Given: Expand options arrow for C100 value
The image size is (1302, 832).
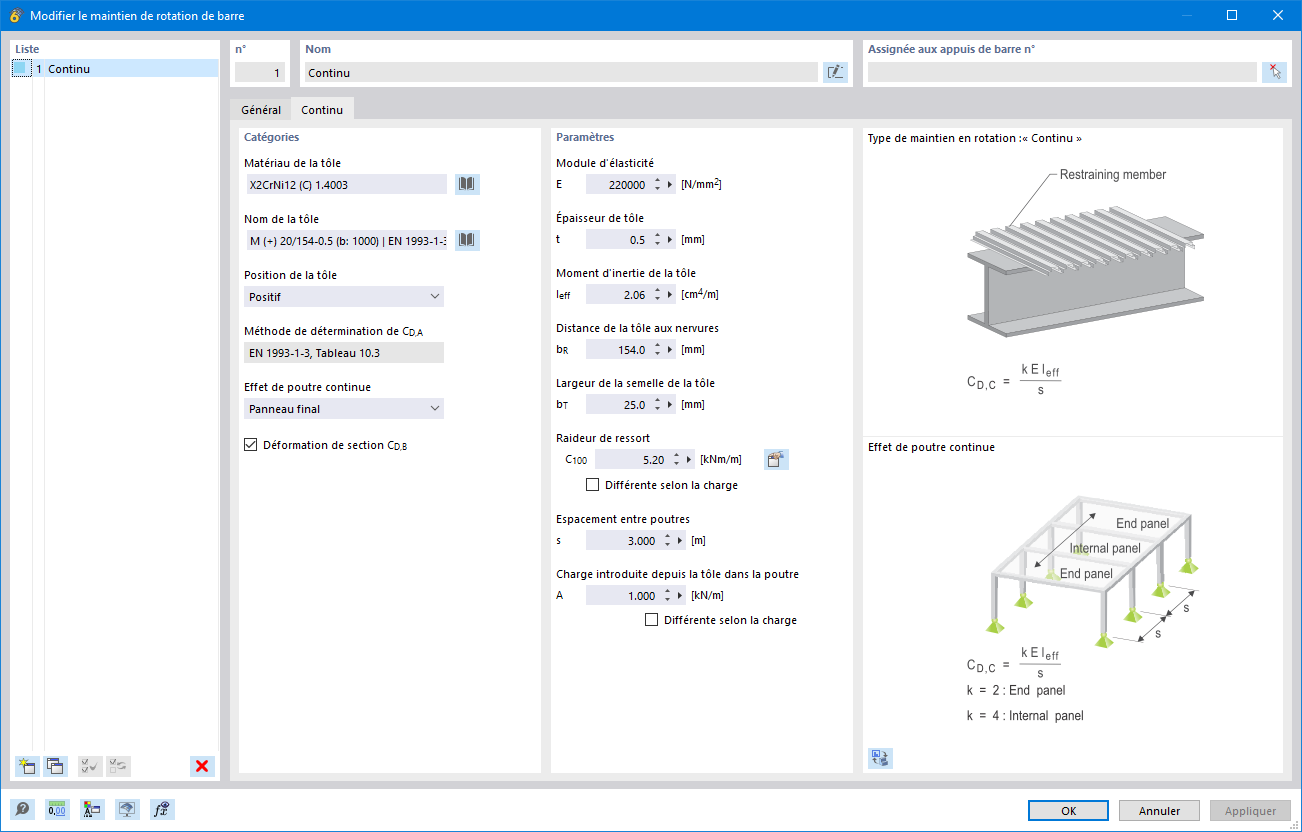Looking at the screenshot, I should click(x=690, y=460).
